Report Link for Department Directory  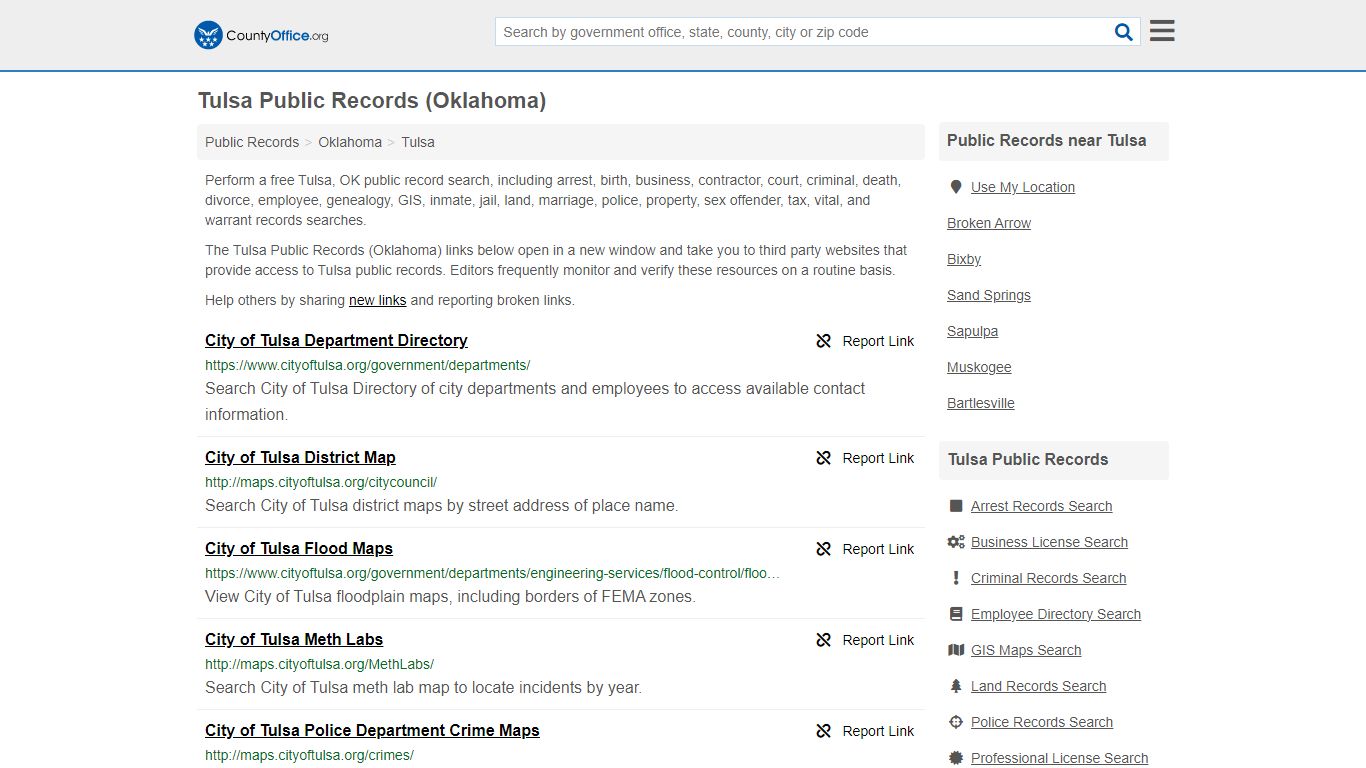point(878,341)
